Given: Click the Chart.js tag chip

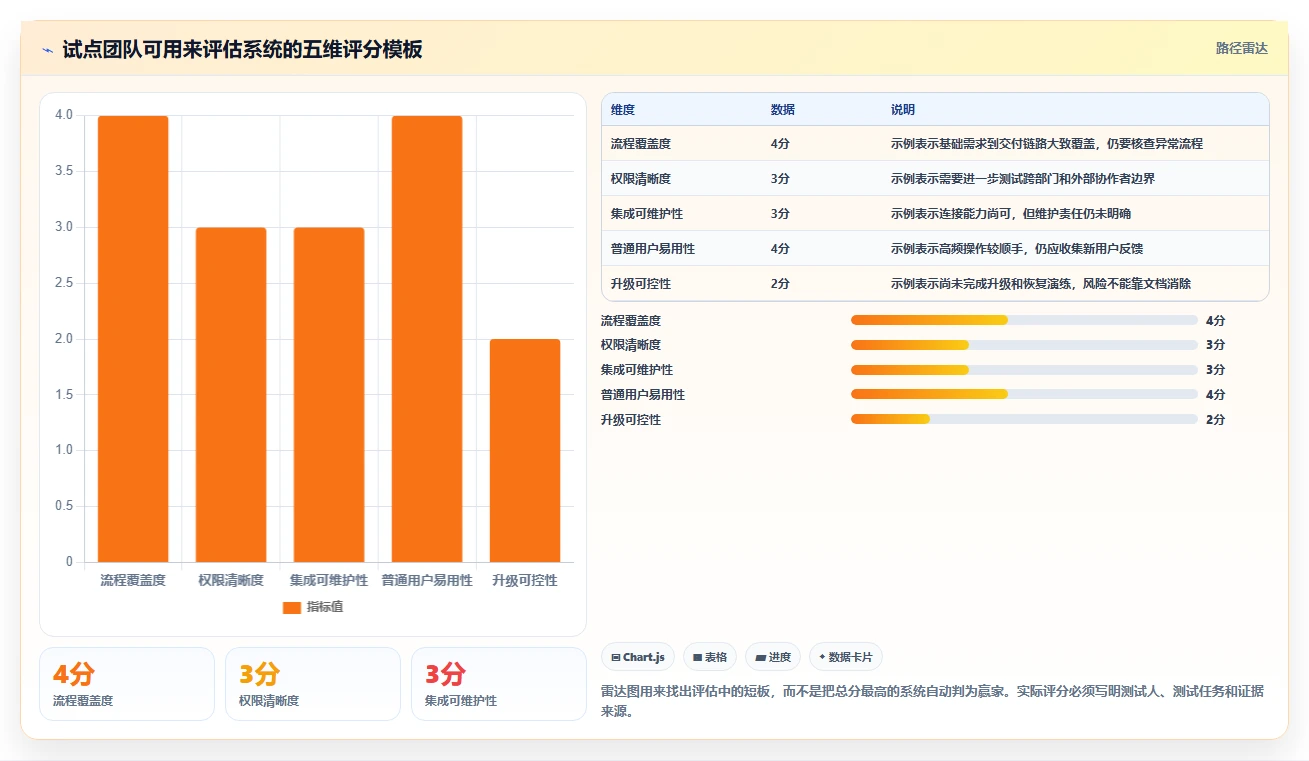Looking at the screenshot, I should pyautogui.click(x=638, y=657).
